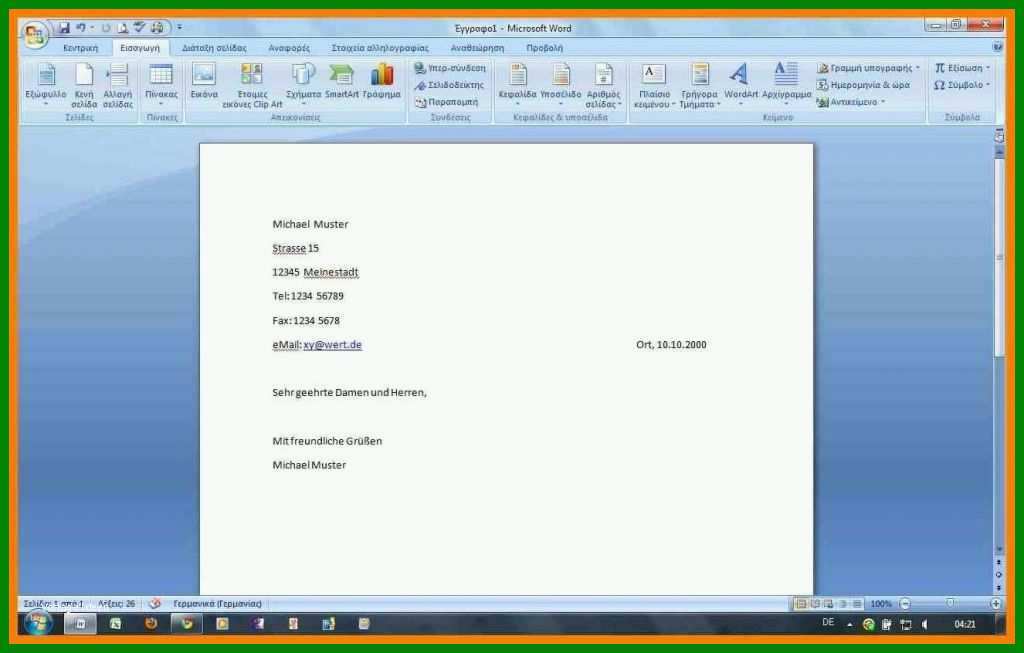Open the Windows Start button
1024x653 pixels.
pos(38,624)
